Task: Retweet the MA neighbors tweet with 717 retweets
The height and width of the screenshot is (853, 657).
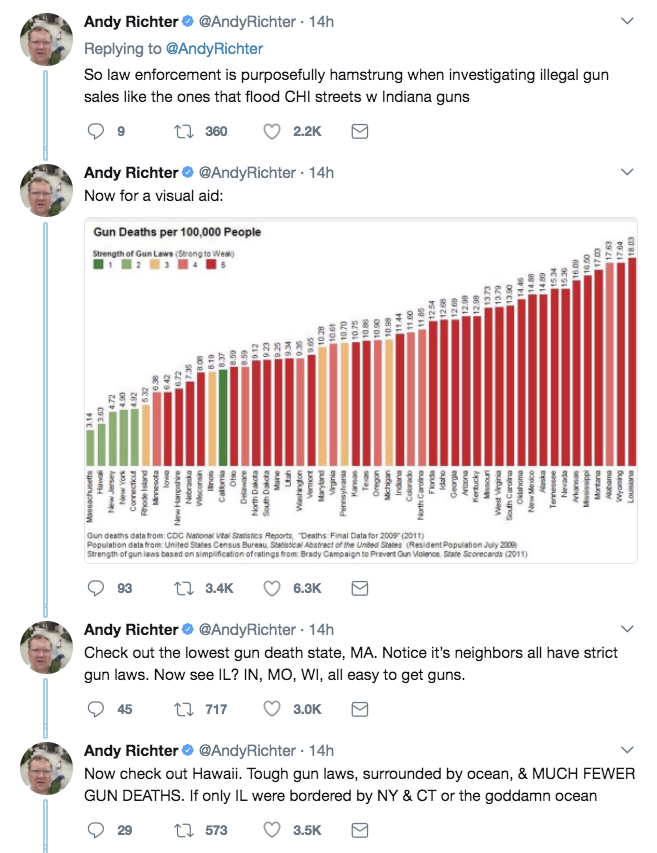Action: pyautogui.click(x=183, y=709)
